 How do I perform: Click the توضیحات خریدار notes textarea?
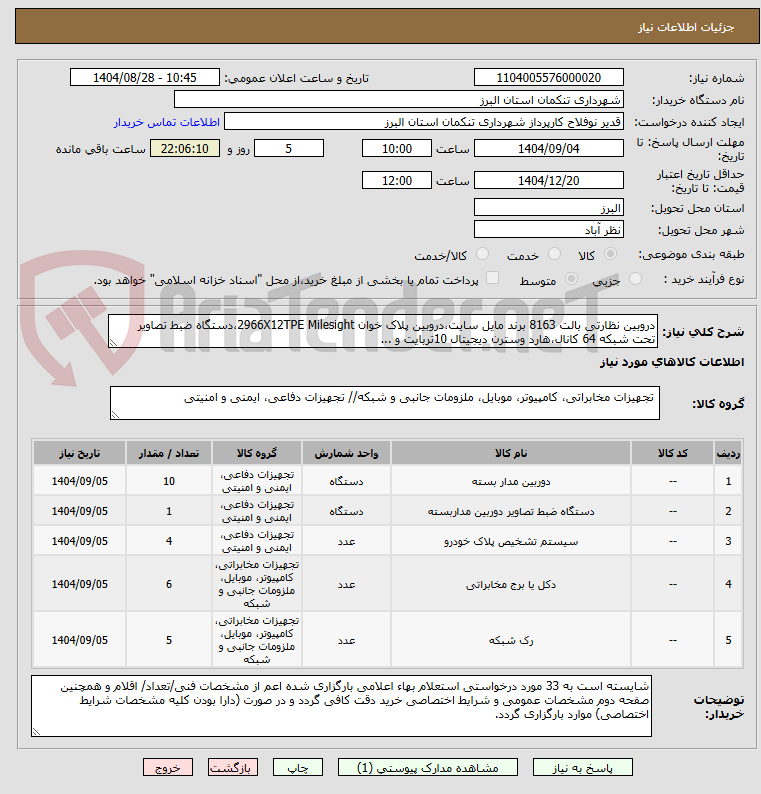coord(341,706)
